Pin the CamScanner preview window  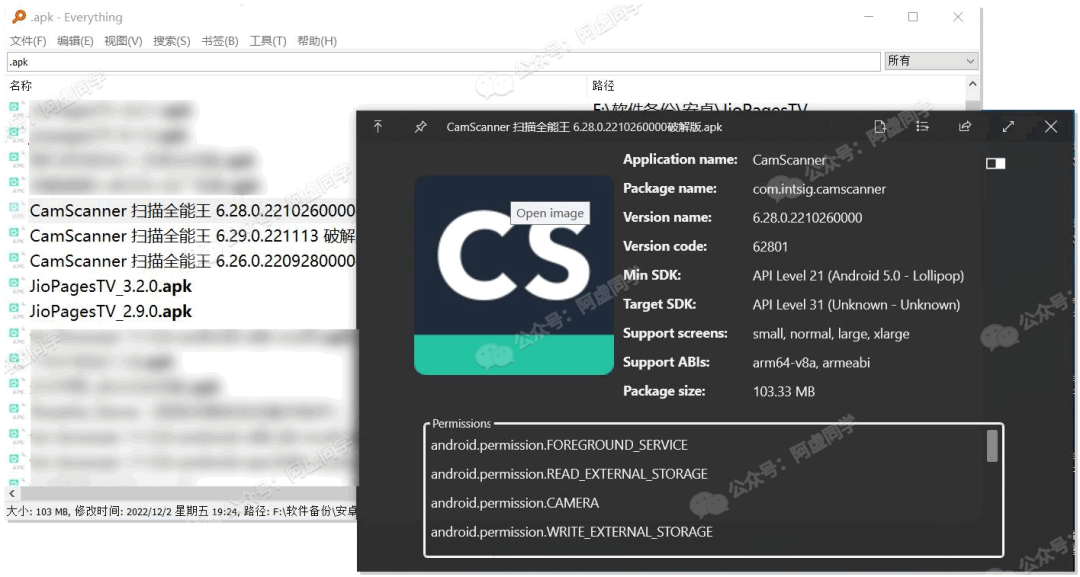click(420, 127)
